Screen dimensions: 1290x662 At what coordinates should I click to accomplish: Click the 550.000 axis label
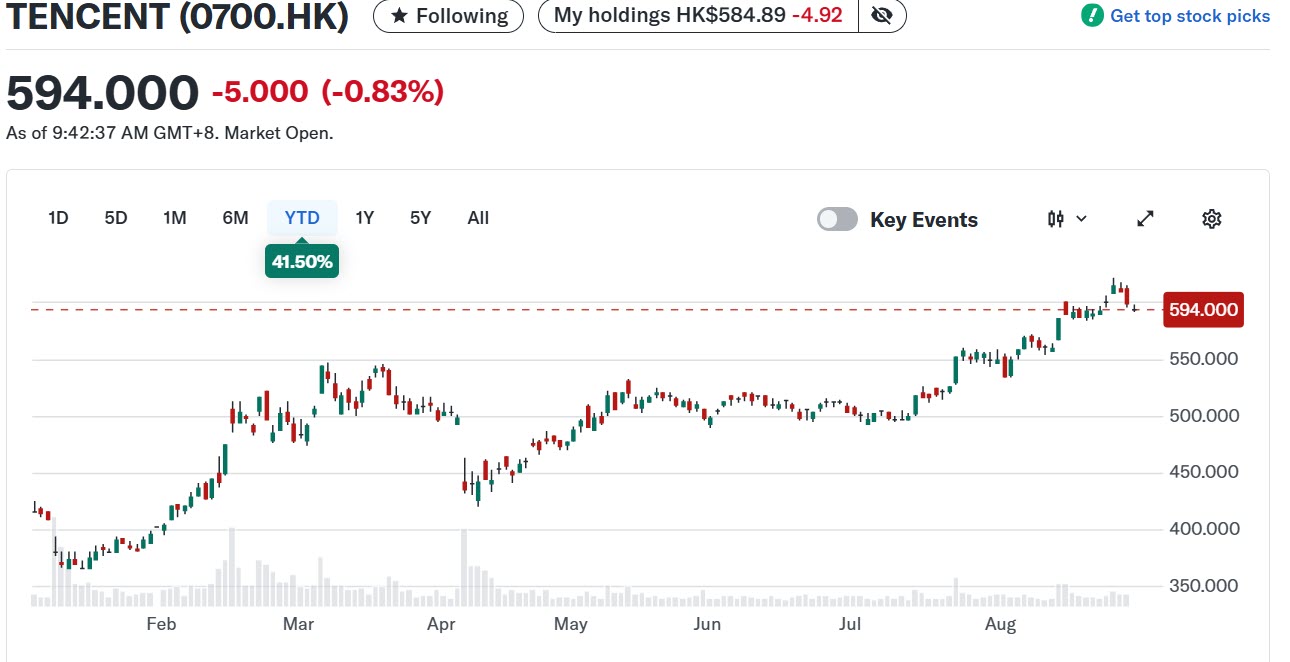(x=1204, y=359)
